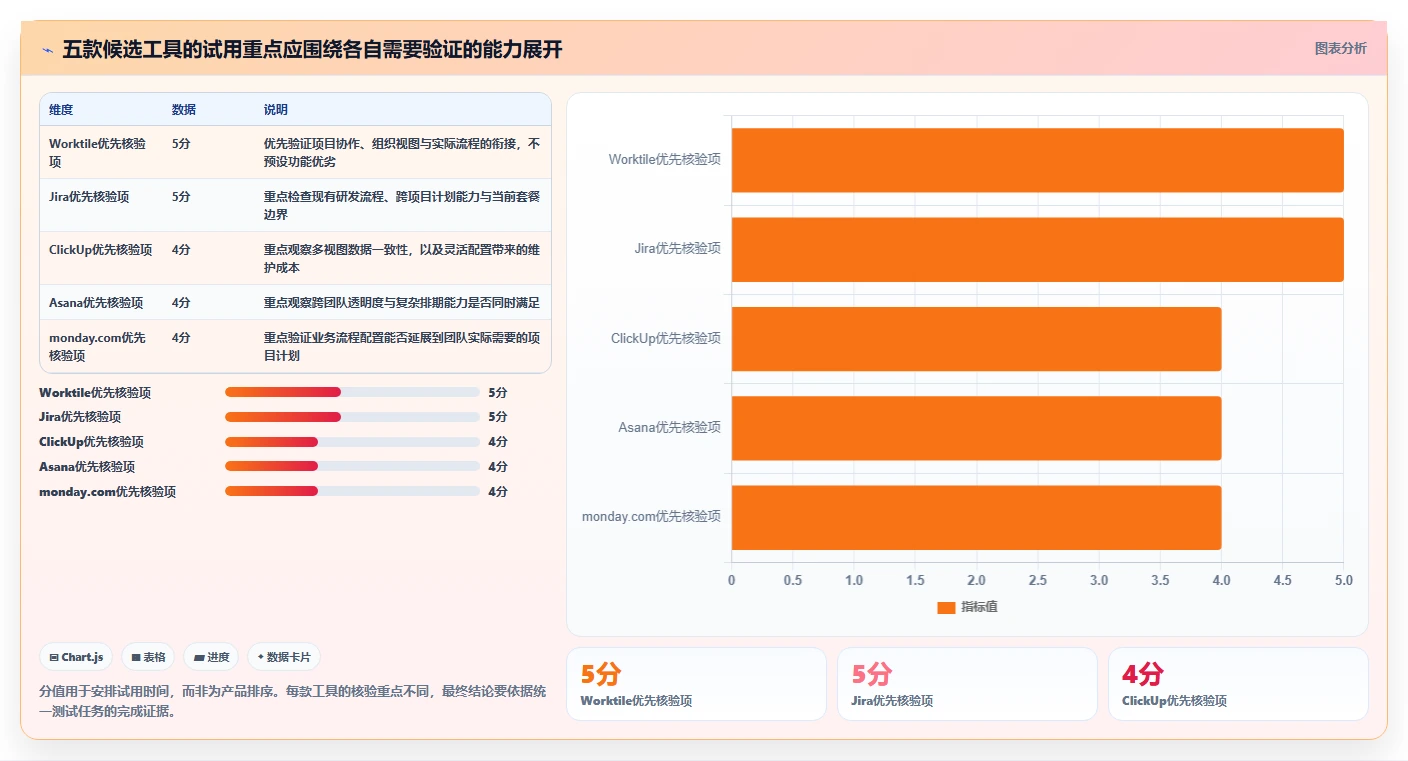1408x761 pixels.
Task: Click the Jira优先核验项 progress list label
Action: coord(80,417)
